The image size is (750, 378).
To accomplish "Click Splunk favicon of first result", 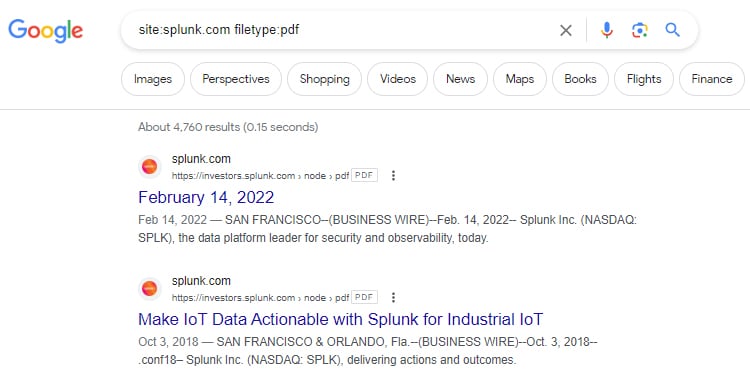I will (x=150, y=167).
